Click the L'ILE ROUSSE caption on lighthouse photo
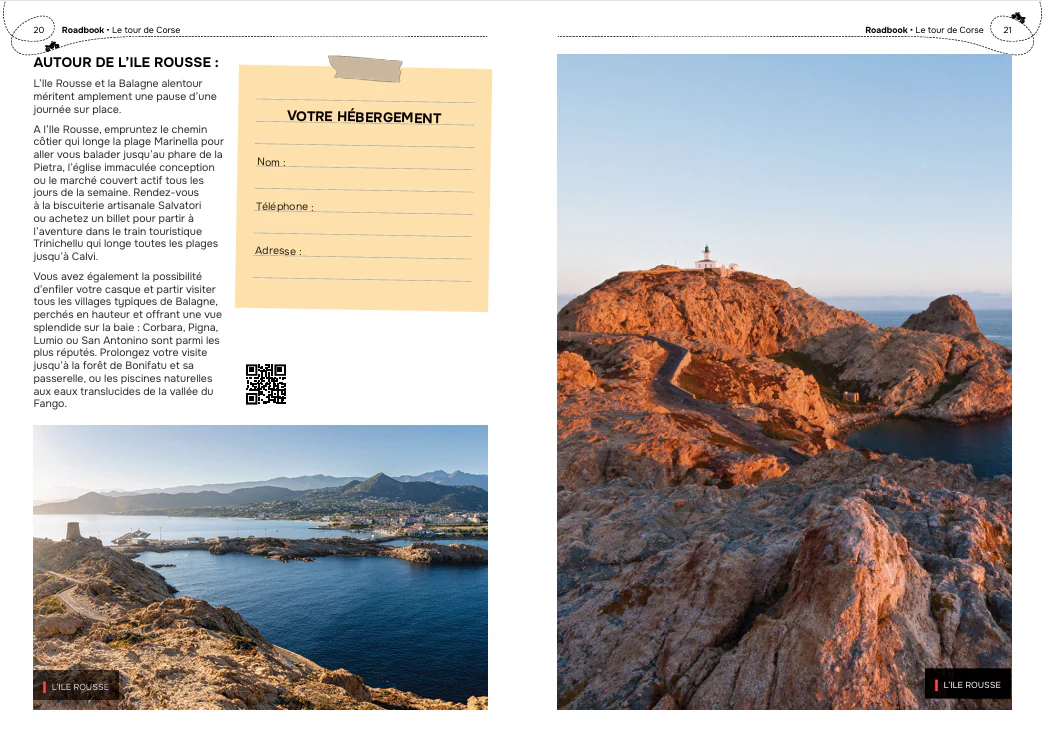Image resolution: width=1042 pixels, height=744 pixels. pyautogui.click(x=968, y=684)
